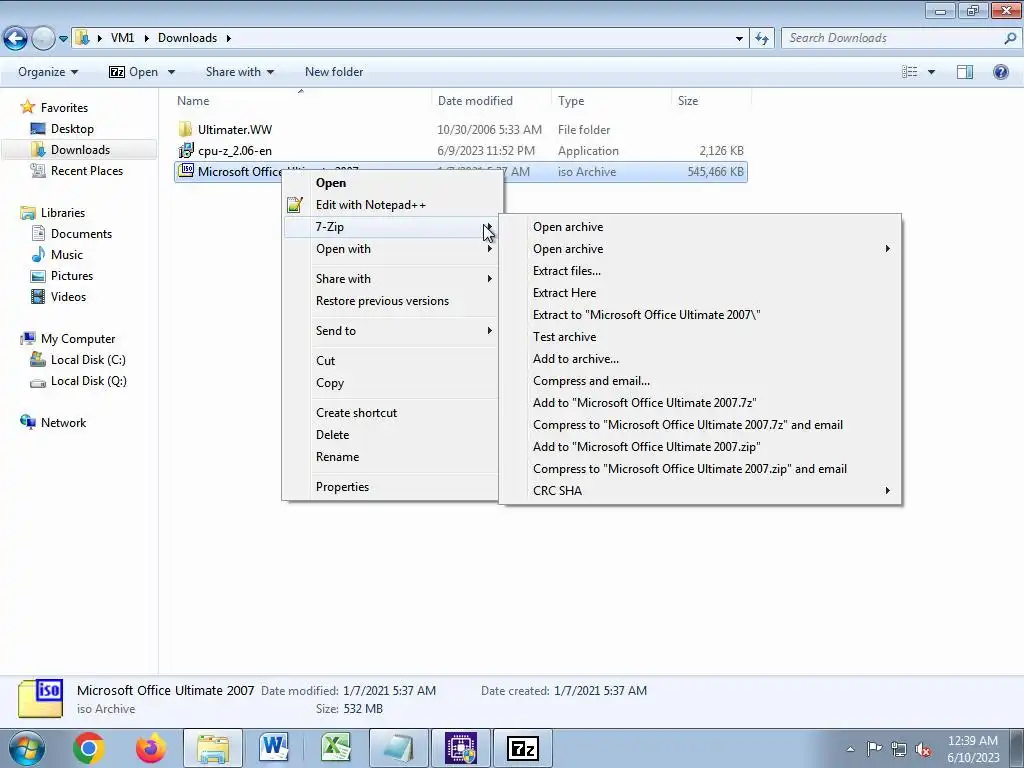Click Open with in context menu
Image resolution: width=1024 pixels, height=768 pixels.
[x=343, y=249]
